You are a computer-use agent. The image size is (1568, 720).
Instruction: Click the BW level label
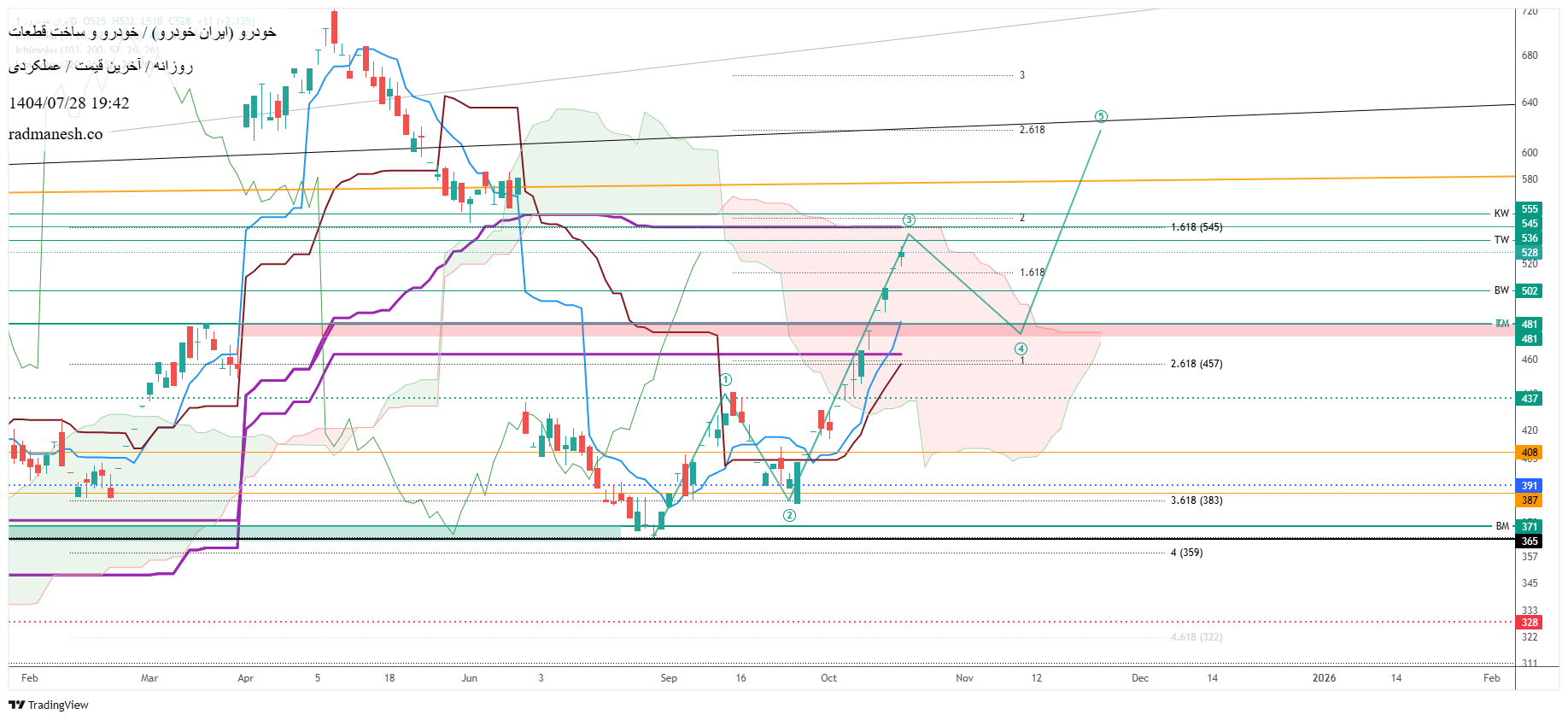(x=1501, y=290)
